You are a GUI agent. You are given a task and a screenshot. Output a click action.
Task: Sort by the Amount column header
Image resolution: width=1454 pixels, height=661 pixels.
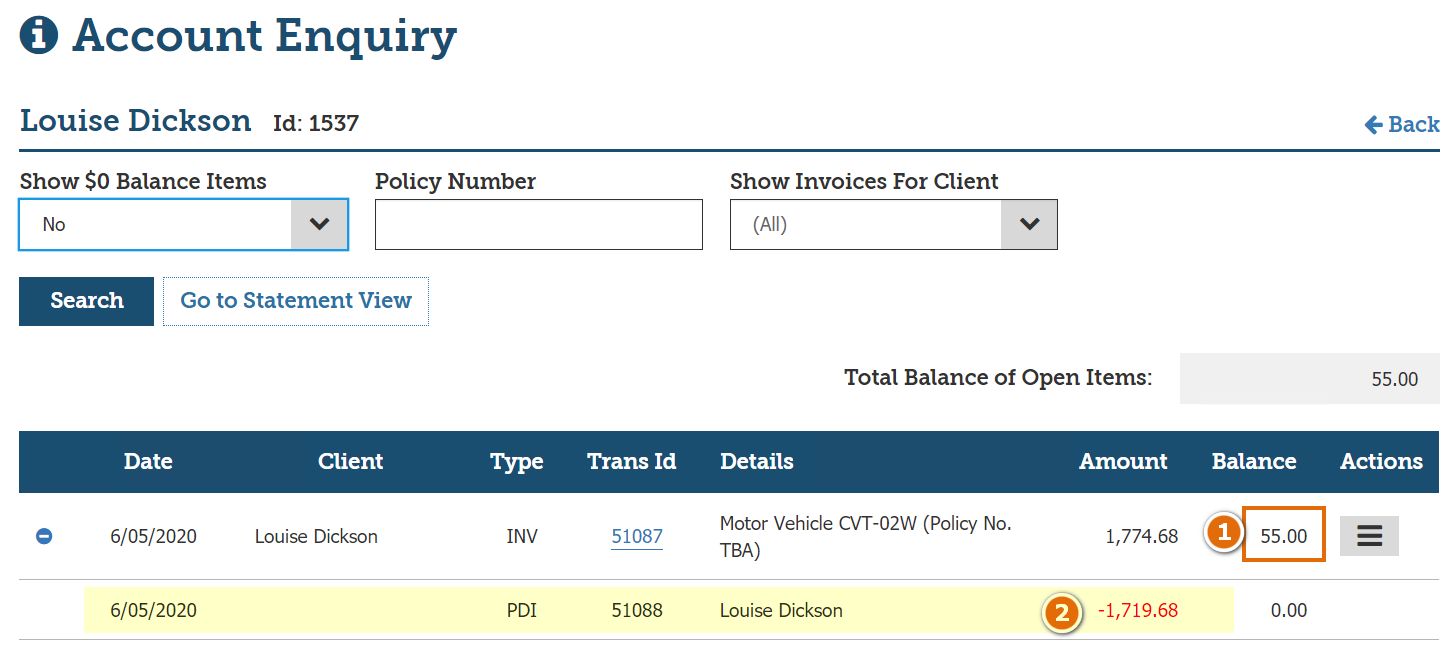click(1123, 462)
